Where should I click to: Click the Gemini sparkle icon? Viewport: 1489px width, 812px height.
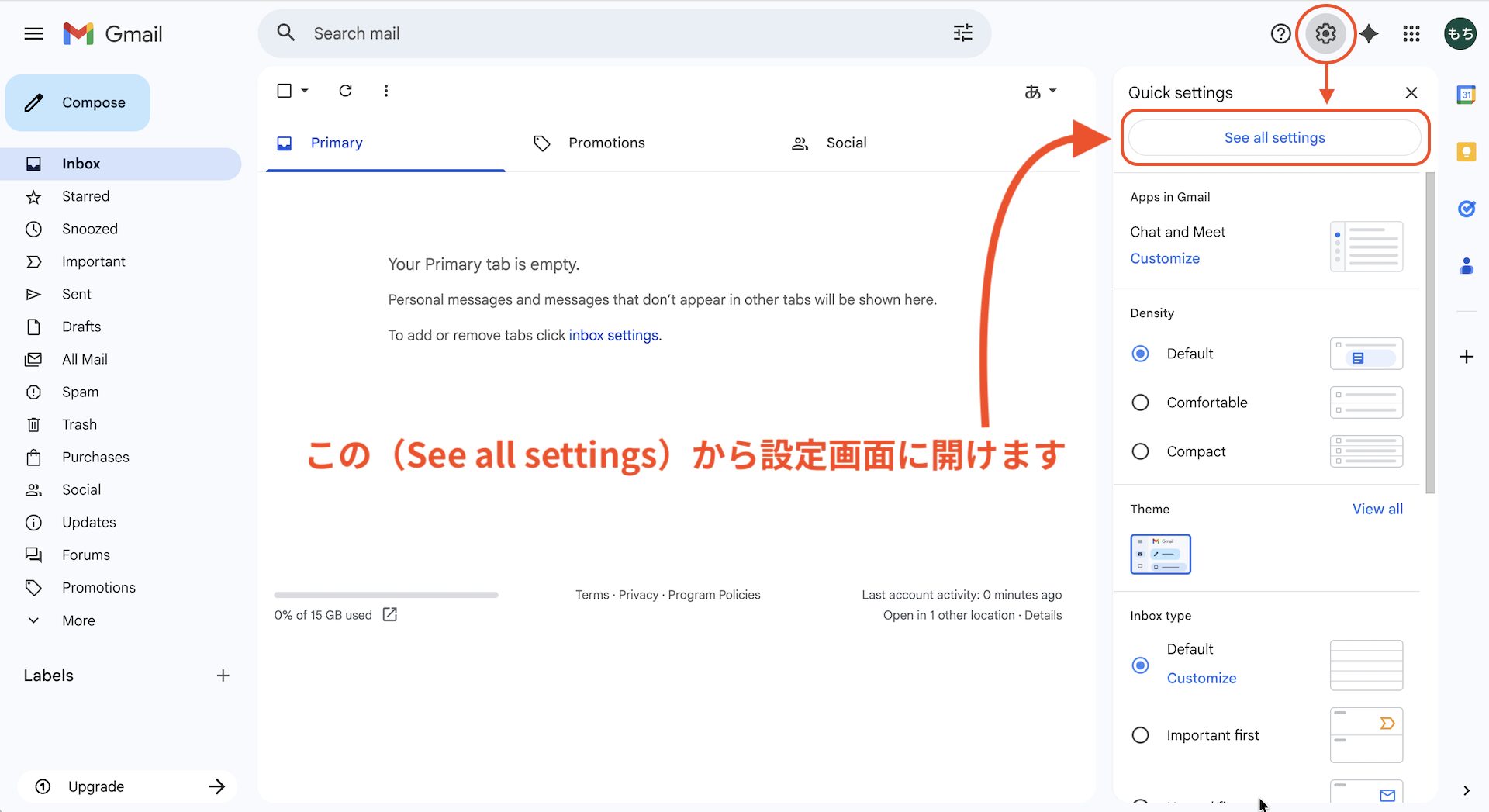pyautogui.click(x=1370, y=33)
